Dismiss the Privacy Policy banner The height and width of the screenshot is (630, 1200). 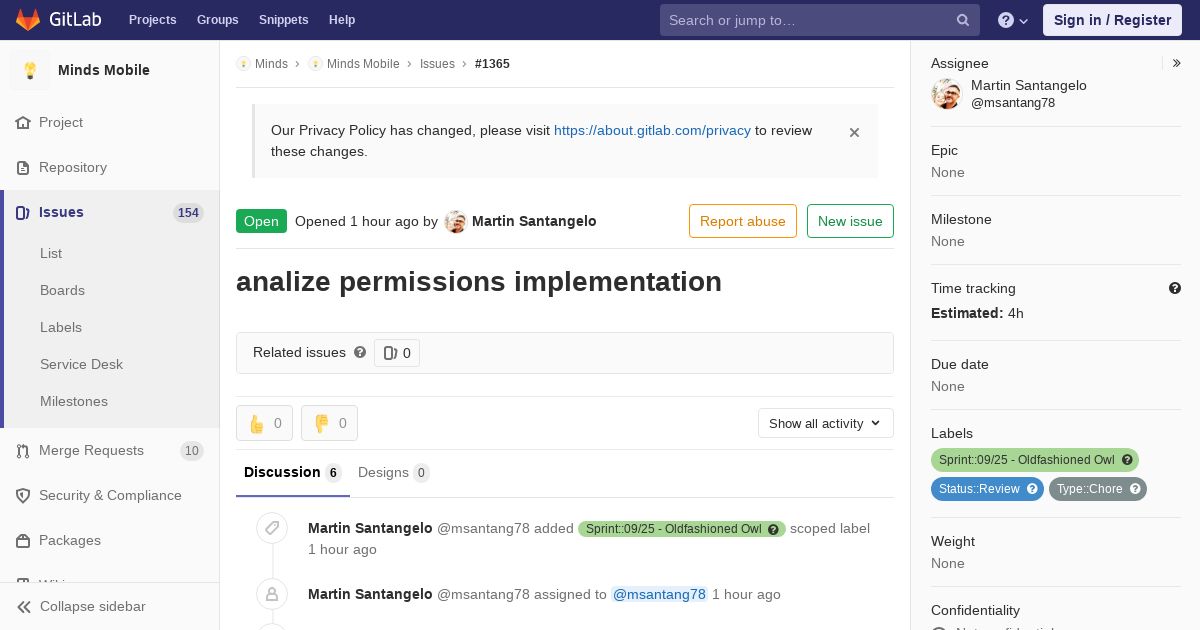[854, 132]
